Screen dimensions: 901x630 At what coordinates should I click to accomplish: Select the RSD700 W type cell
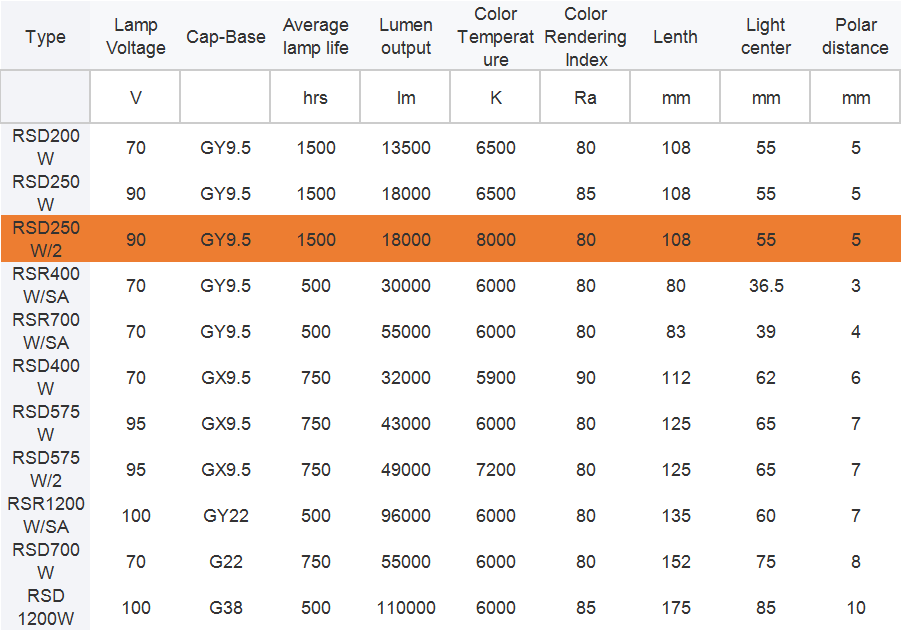click(45, 561)
